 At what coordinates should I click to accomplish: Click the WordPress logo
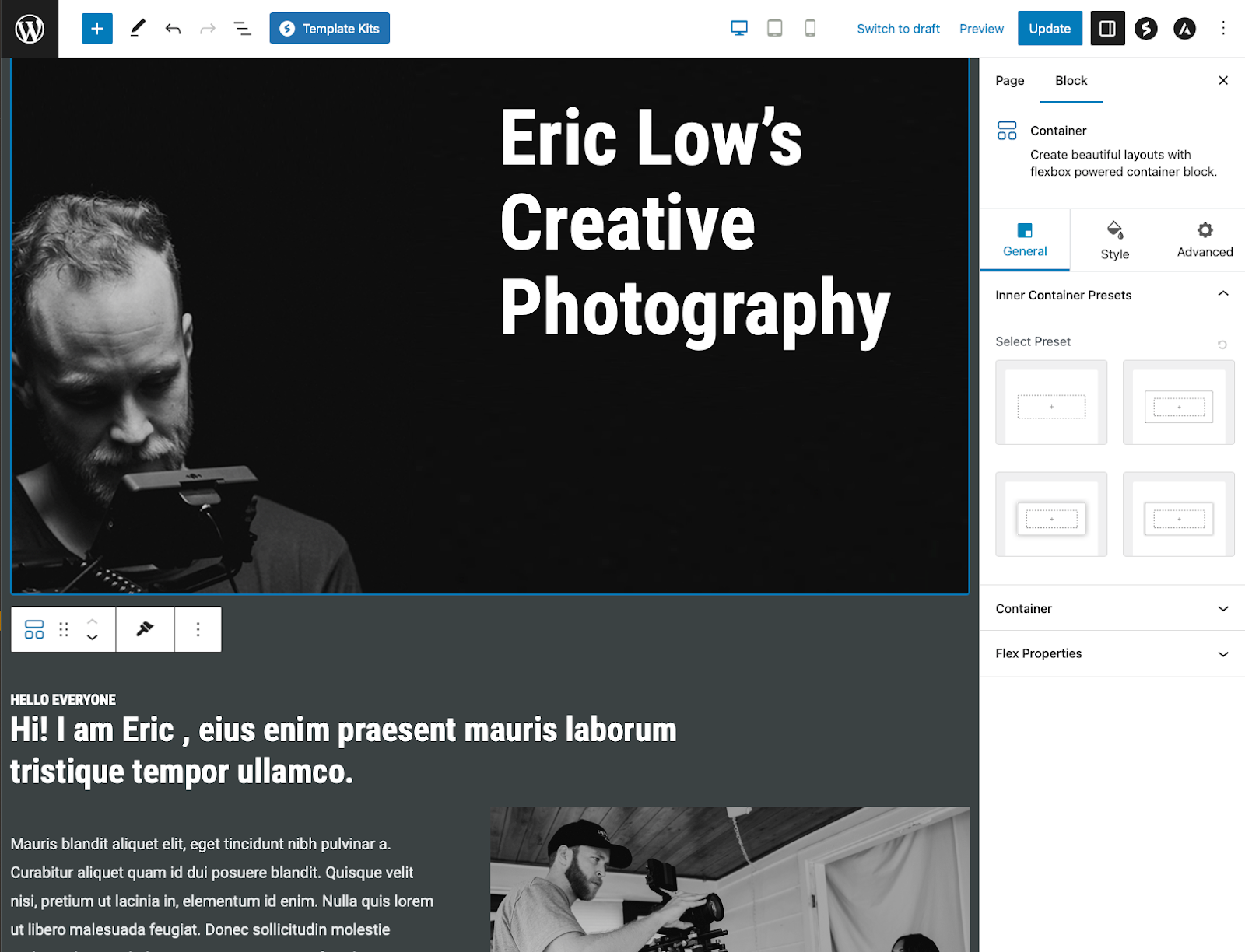click(30, 28)
